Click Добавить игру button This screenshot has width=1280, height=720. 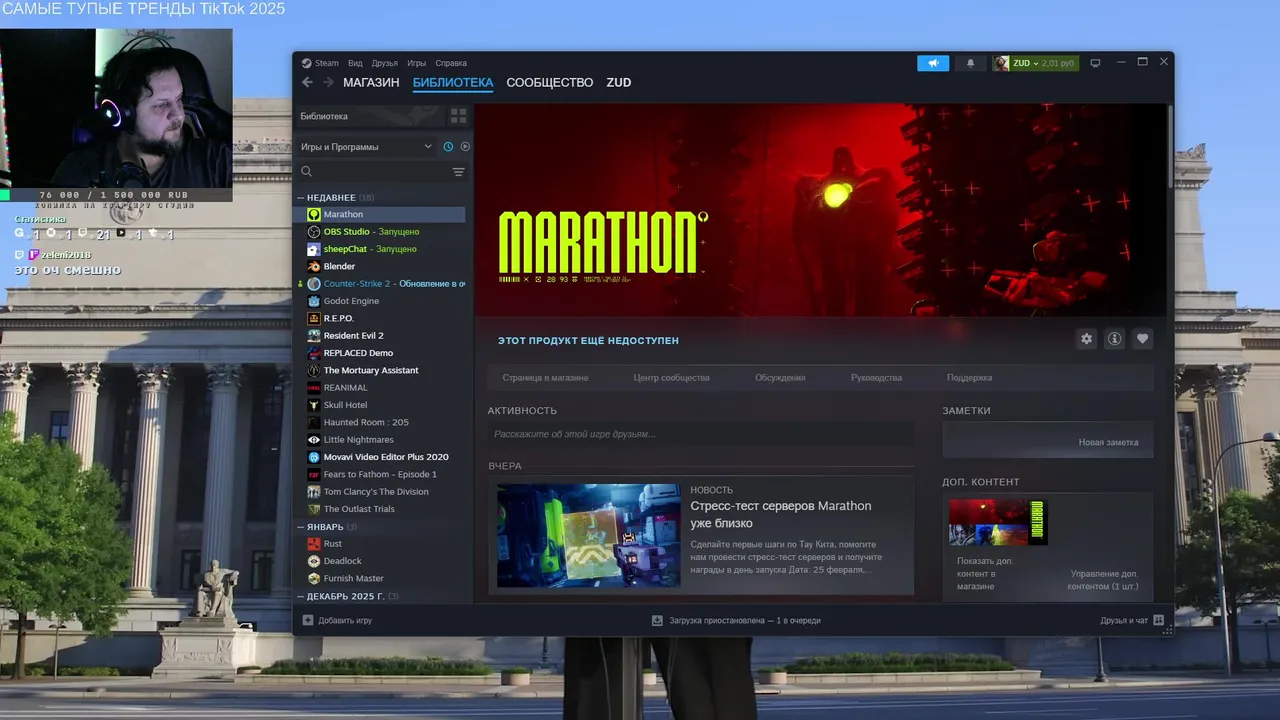(337, 620)
